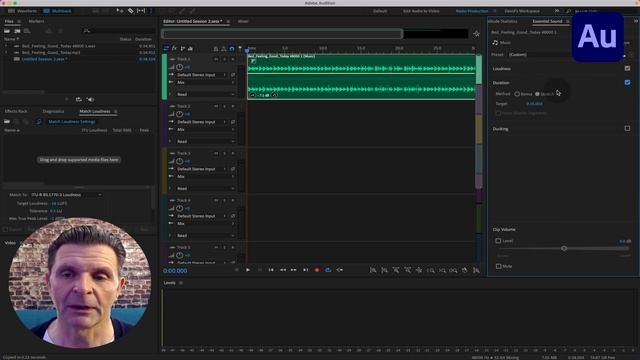Toggle the EQ view icon in editor toolbar
Screen dimensions: 640x360
pyautogui.click(x=191, y=49)
